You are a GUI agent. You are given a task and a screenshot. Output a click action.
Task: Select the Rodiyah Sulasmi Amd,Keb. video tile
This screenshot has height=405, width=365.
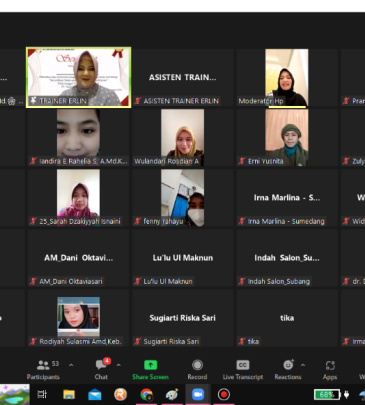[78, 318]
